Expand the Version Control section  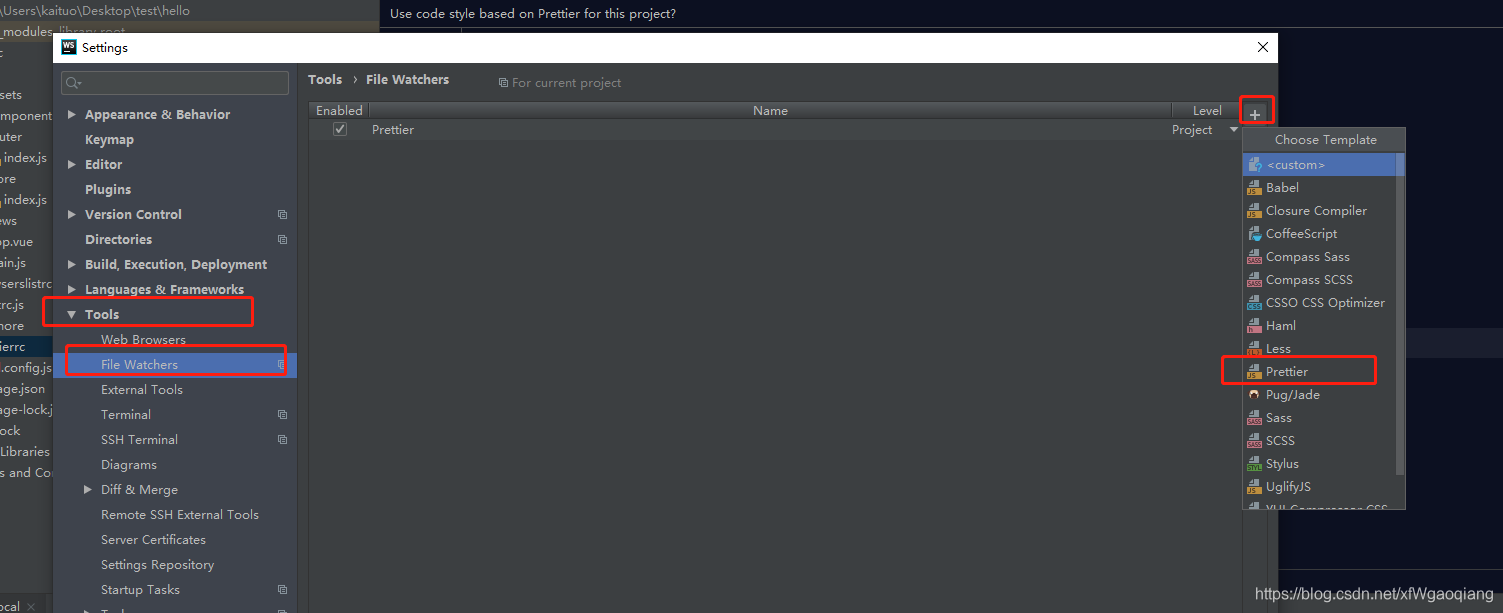(x=71, y=214)
